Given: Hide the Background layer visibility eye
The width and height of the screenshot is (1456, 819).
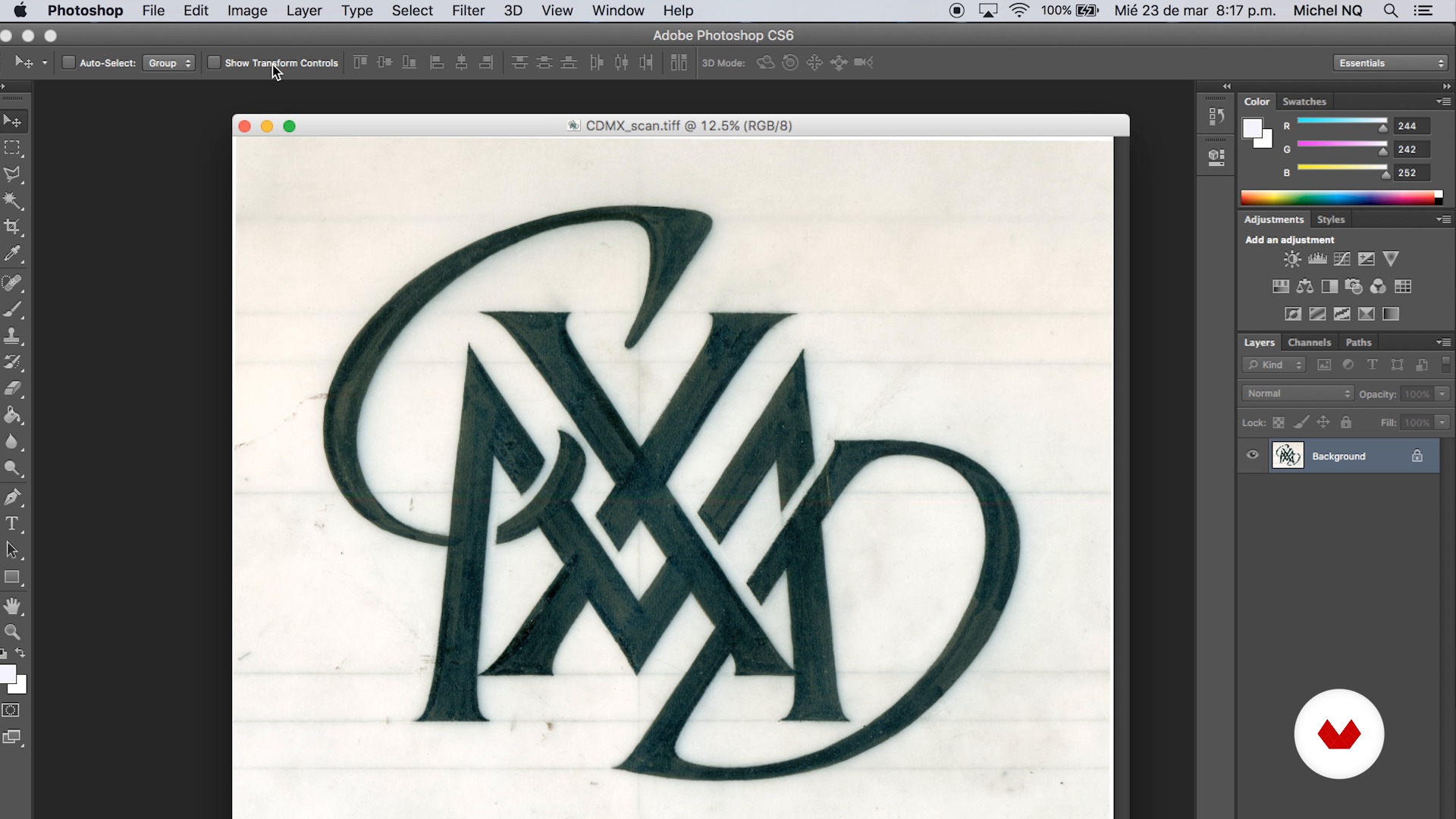Looking at the screenshot, I should pyautogui.click(x=1252, y=456).
